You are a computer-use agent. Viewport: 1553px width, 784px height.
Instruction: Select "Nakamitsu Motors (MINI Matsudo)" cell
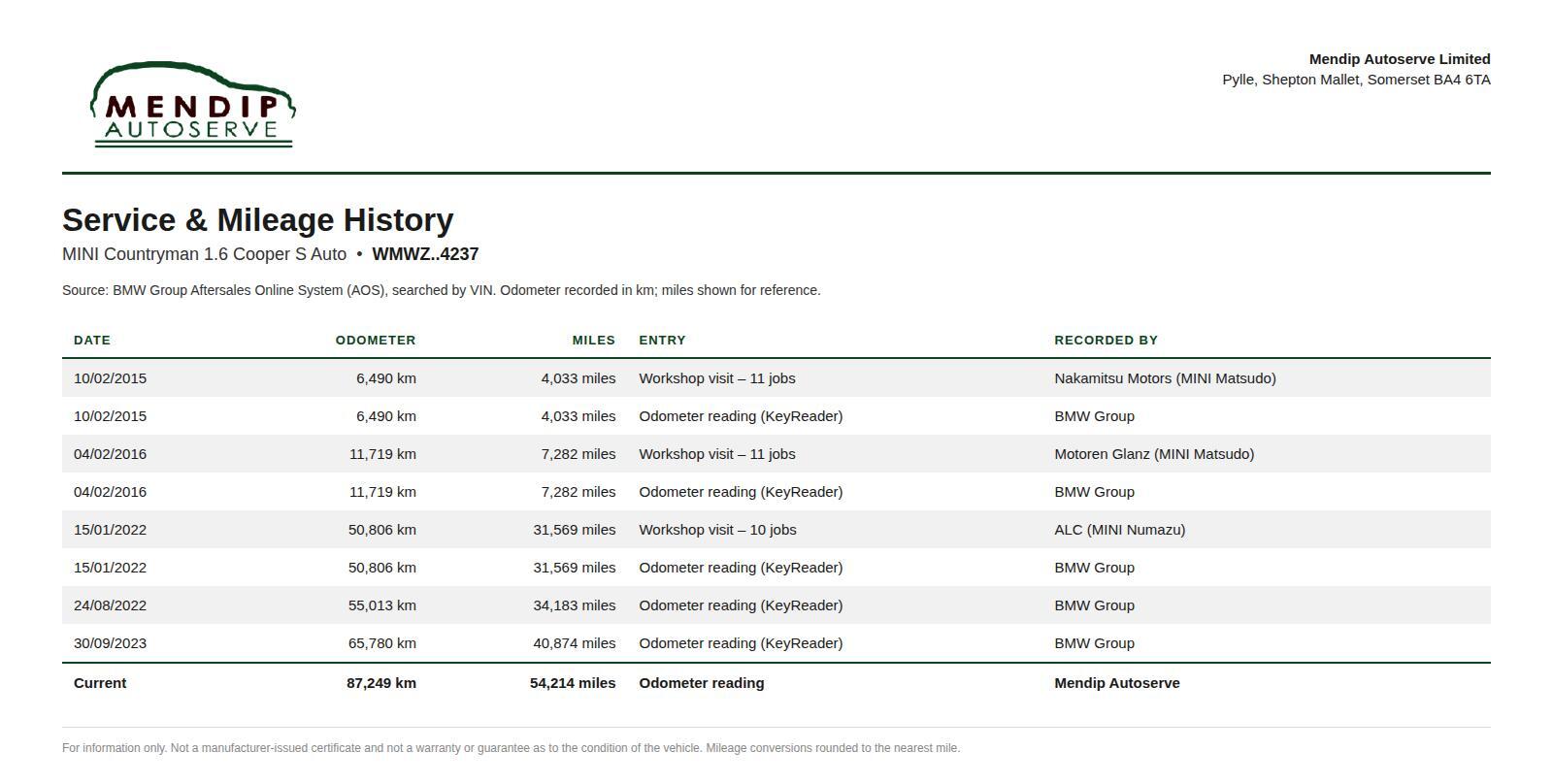click(x=1165, y=378)
